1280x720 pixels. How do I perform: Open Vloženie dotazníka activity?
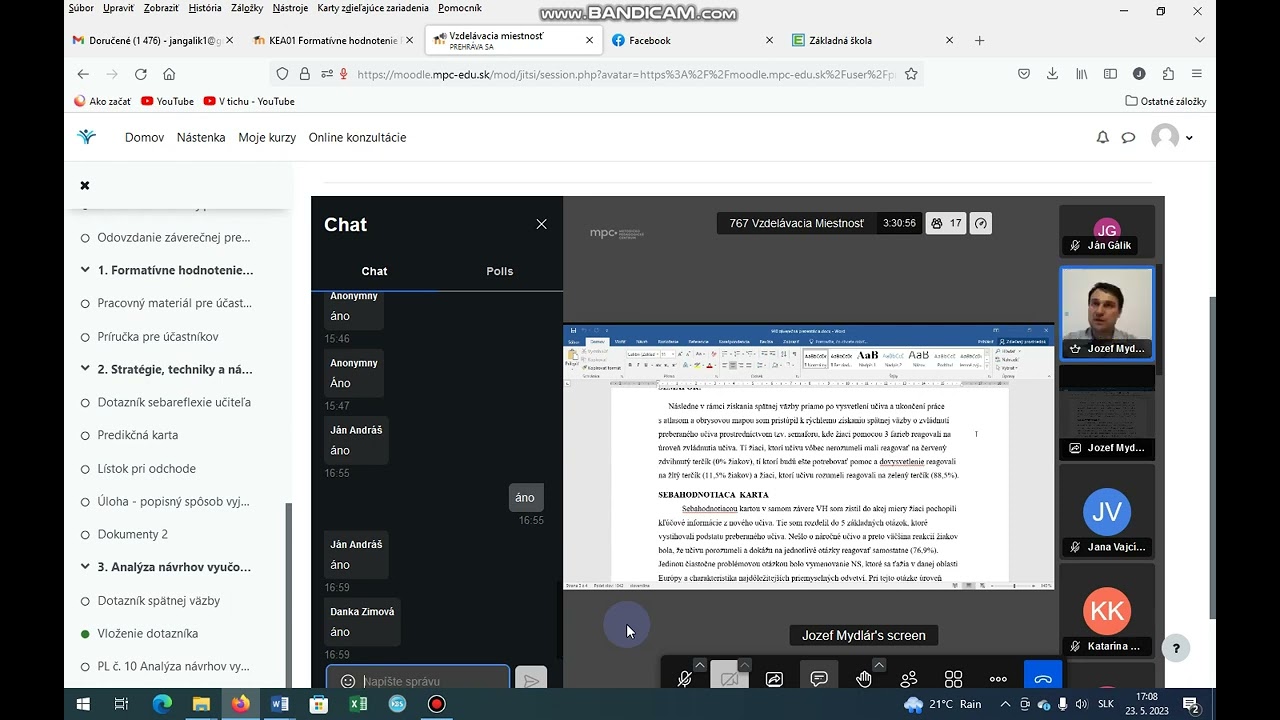point(148,633)
